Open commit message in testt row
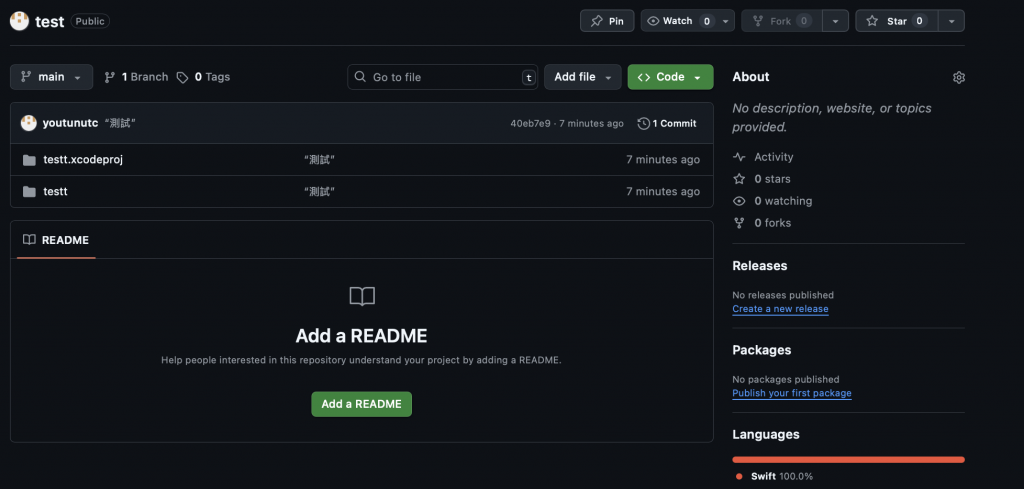1024x489 pixels. point(320,192)
